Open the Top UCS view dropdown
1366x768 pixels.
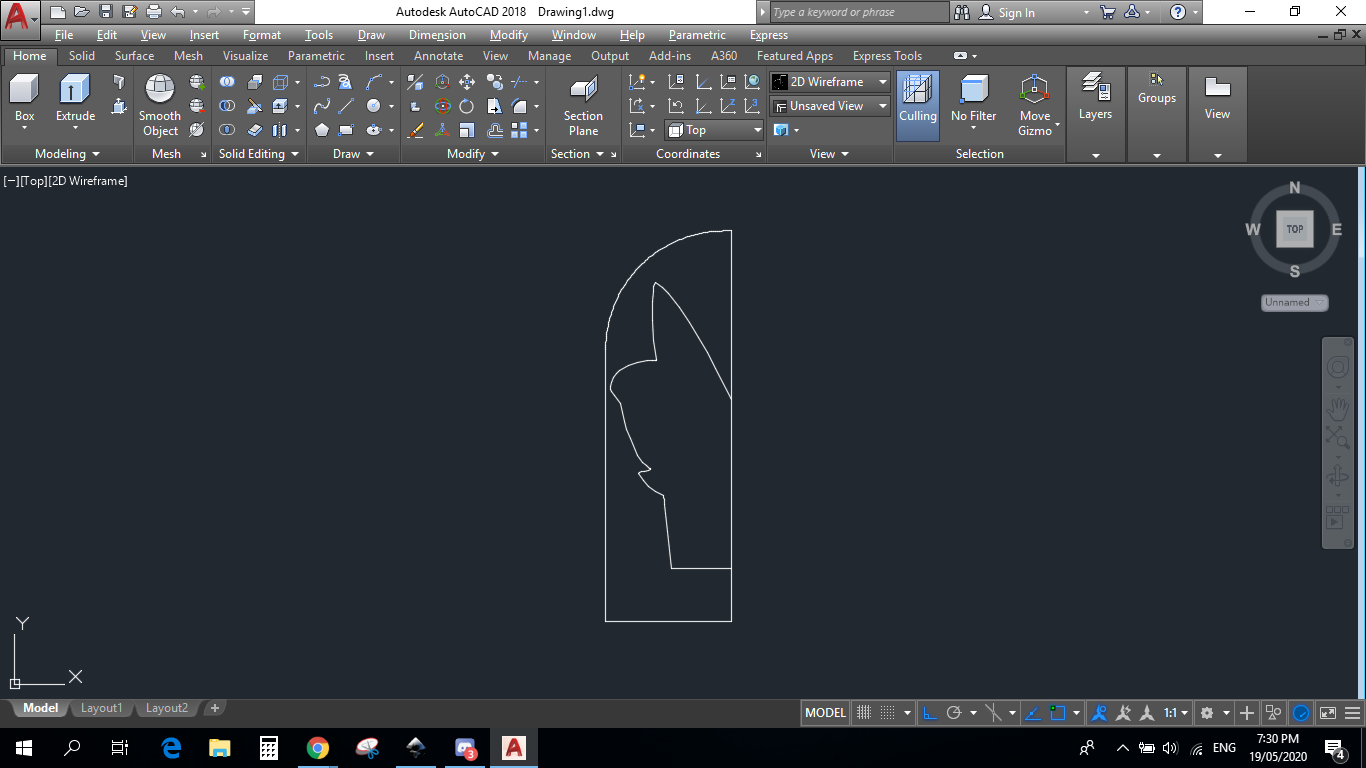click(x=714, y=130)
